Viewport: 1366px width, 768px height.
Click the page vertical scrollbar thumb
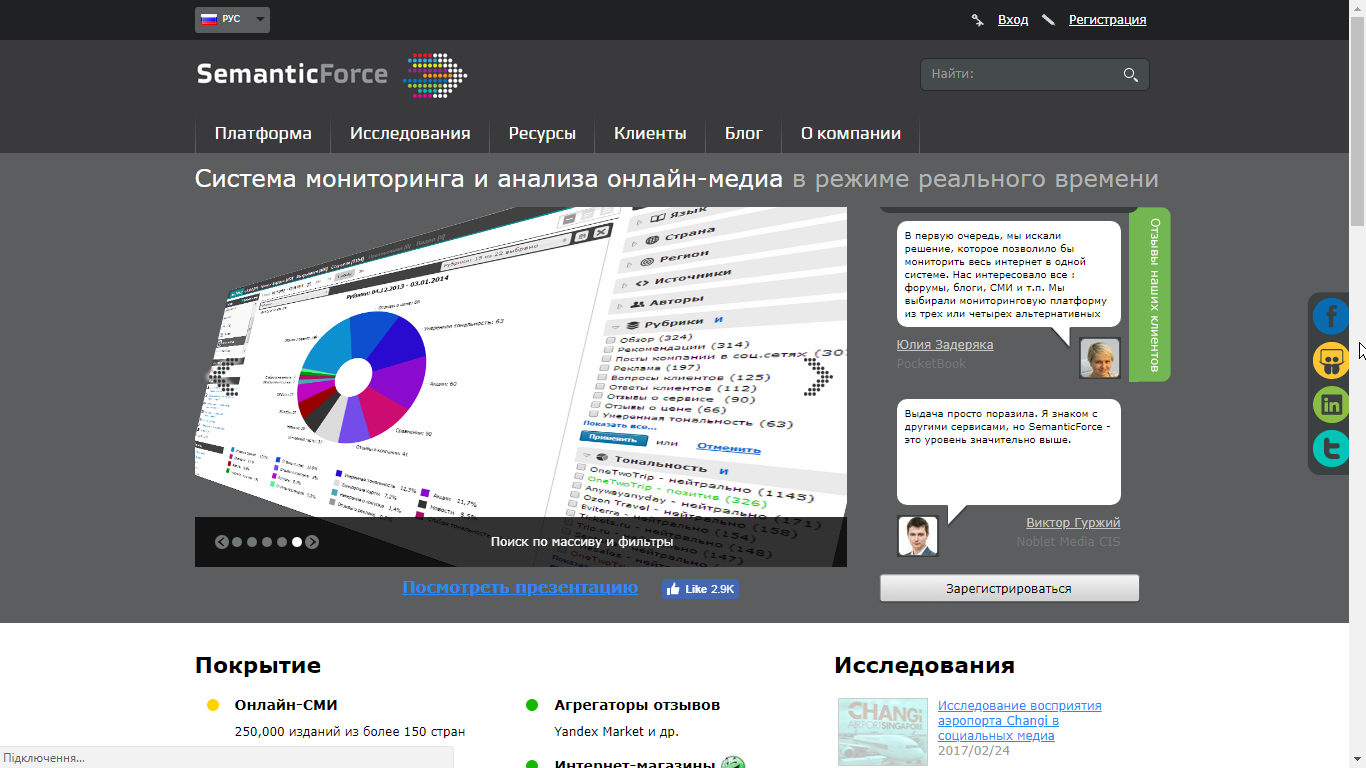click(1358, 120)
